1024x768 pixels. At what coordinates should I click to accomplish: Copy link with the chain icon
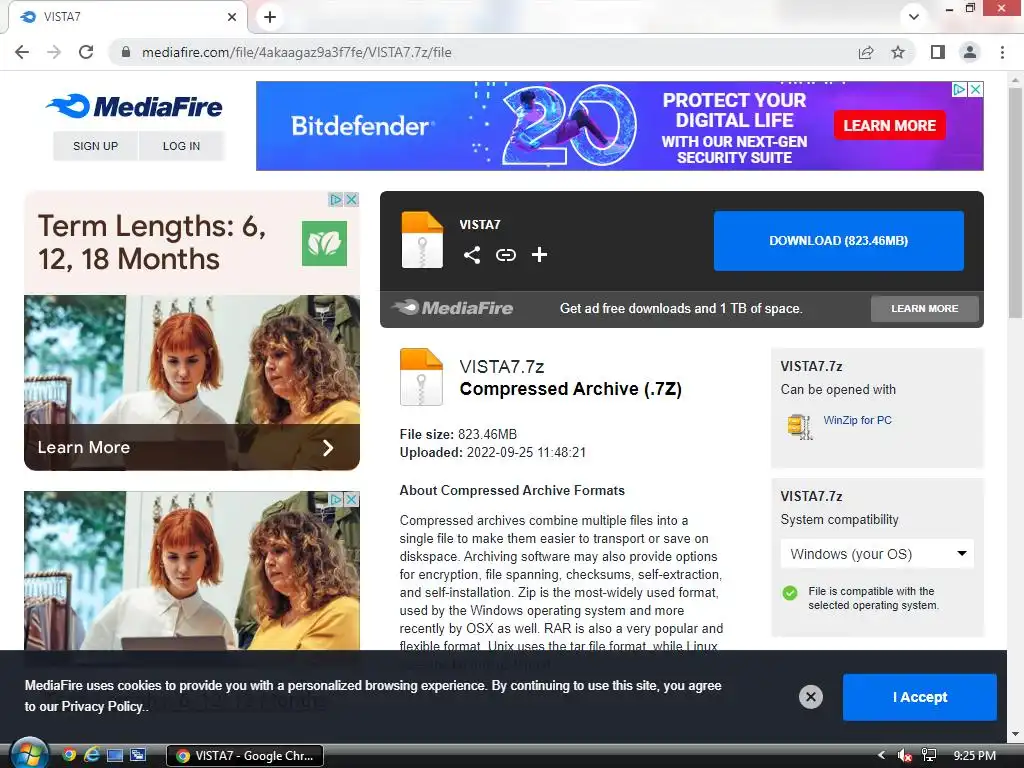point(505,255)
